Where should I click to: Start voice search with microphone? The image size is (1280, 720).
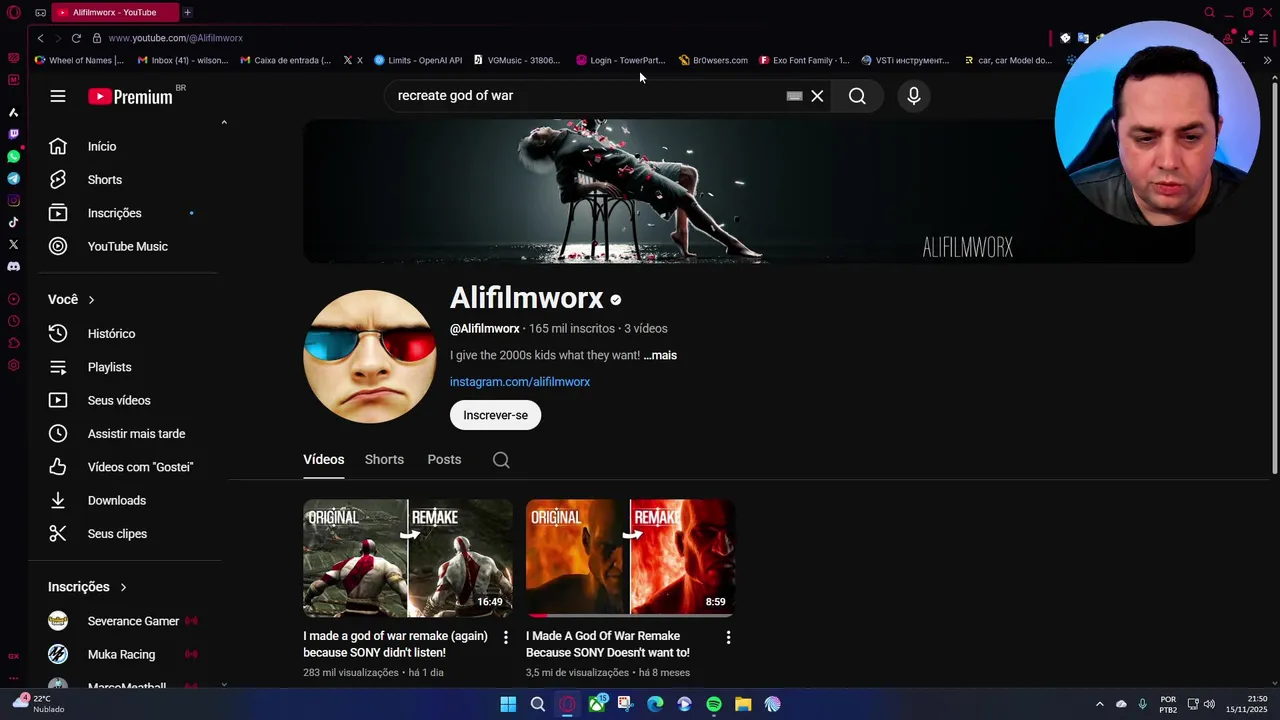pyautogui.click(x=913, y=96)
